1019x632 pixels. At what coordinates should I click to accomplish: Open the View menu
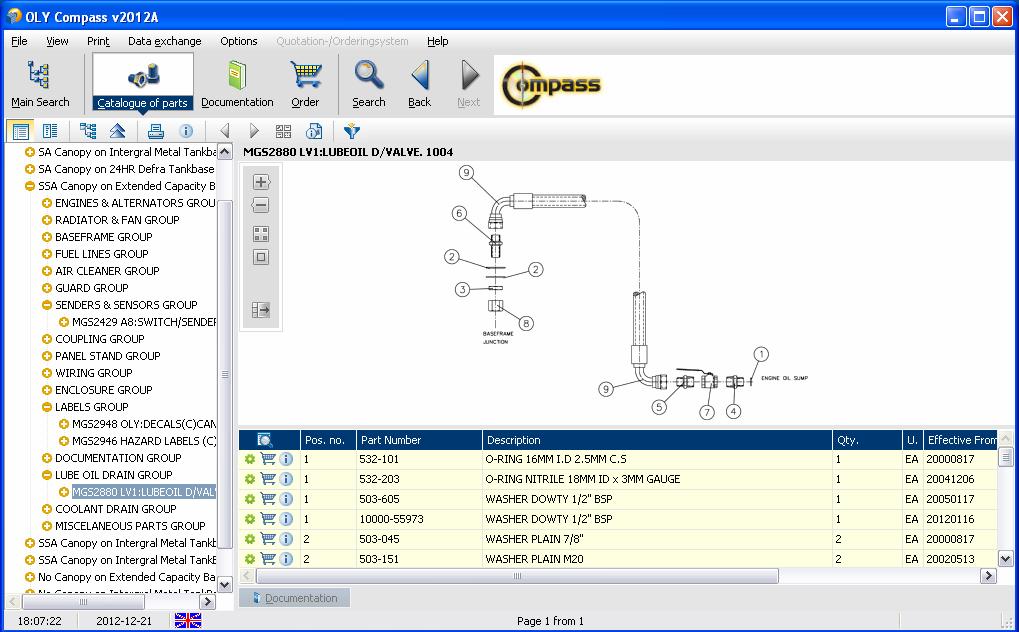[x=57, y=41]
